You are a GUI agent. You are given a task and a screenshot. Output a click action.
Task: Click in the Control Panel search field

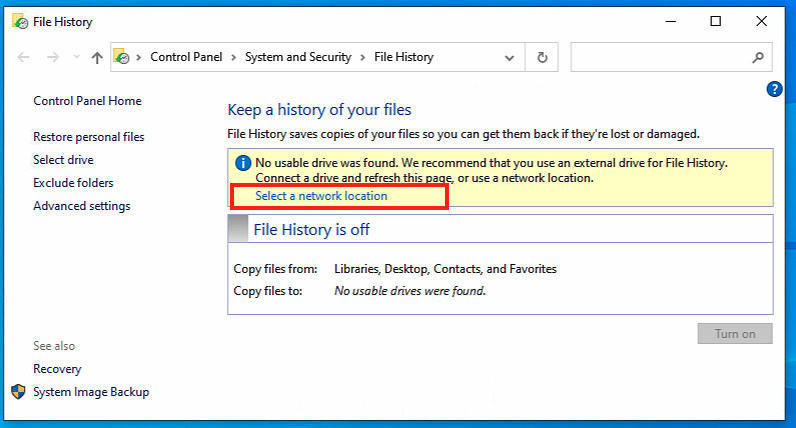pos(660,58)
